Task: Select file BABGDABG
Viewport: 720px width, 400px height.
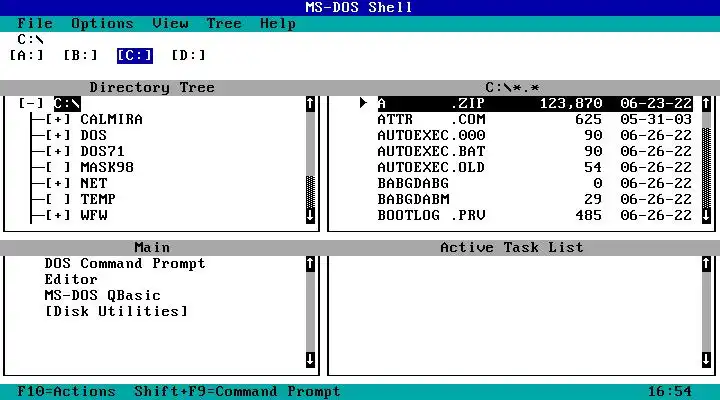Action: click(x=535, y=183)
